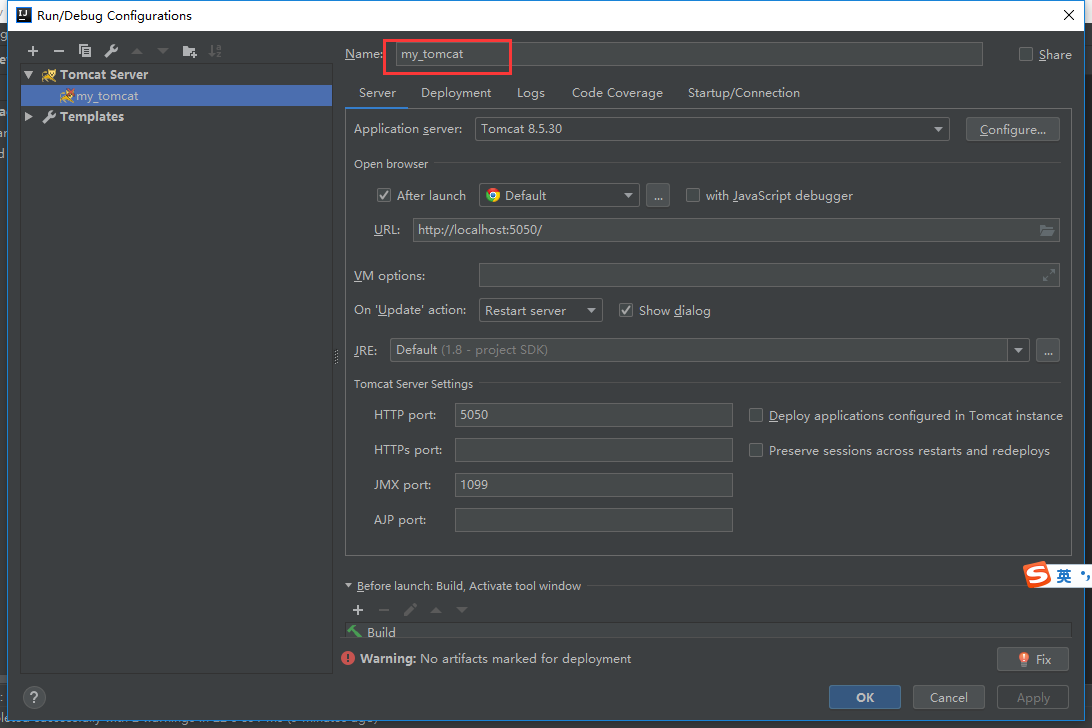1092x728 pixels.
Task: Click the AJP port field
Action: [x=593, y=520]
